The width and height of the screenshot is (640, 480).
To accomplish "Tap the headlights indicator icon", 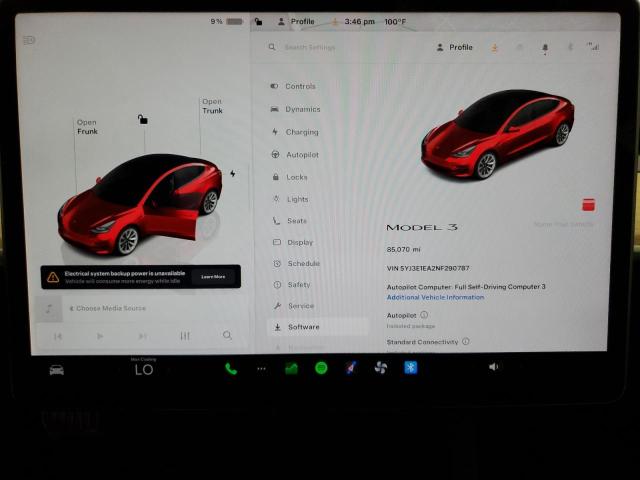I will pyautogui.click(x=29, y=40).
